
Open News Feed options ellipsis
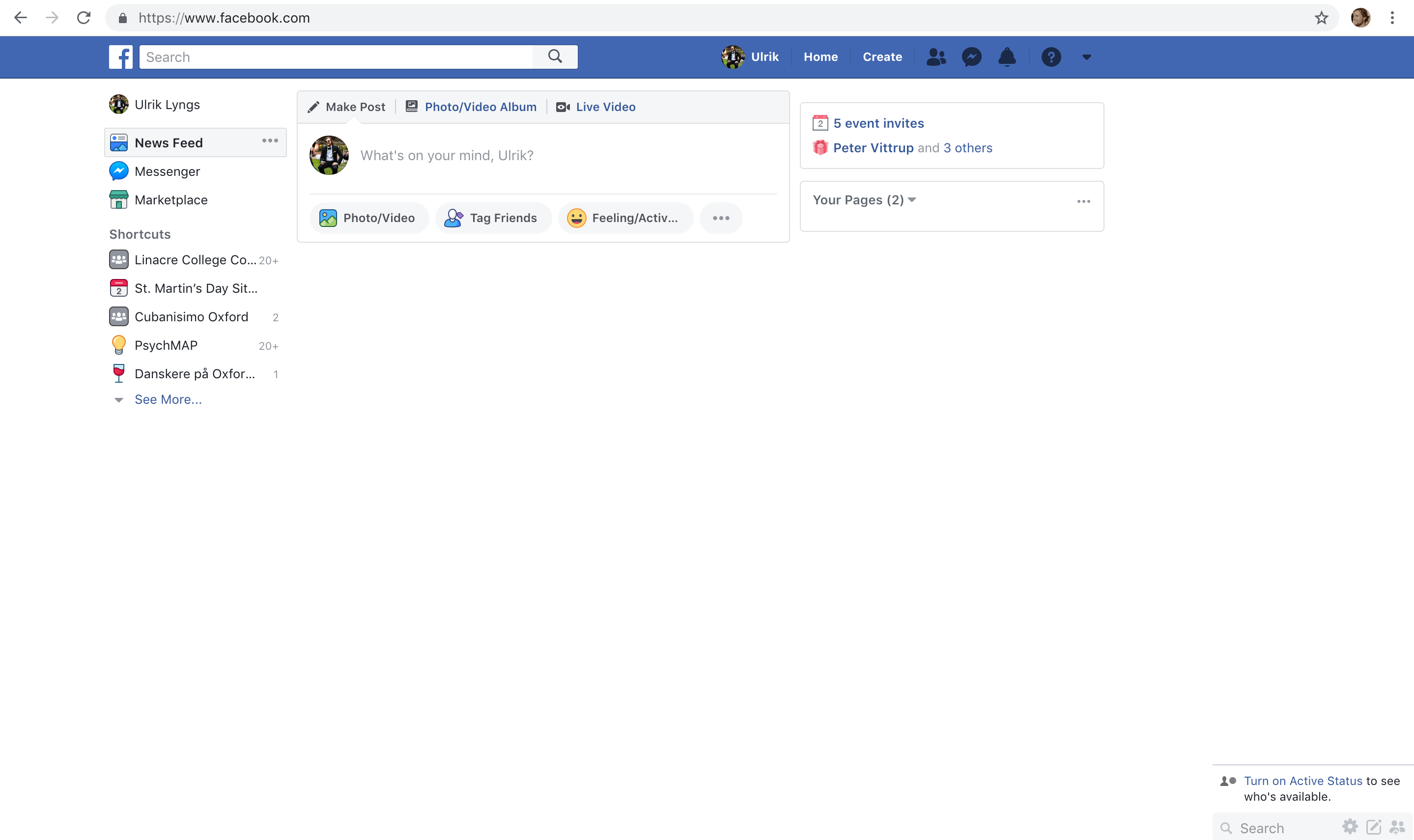coord(270,140)
